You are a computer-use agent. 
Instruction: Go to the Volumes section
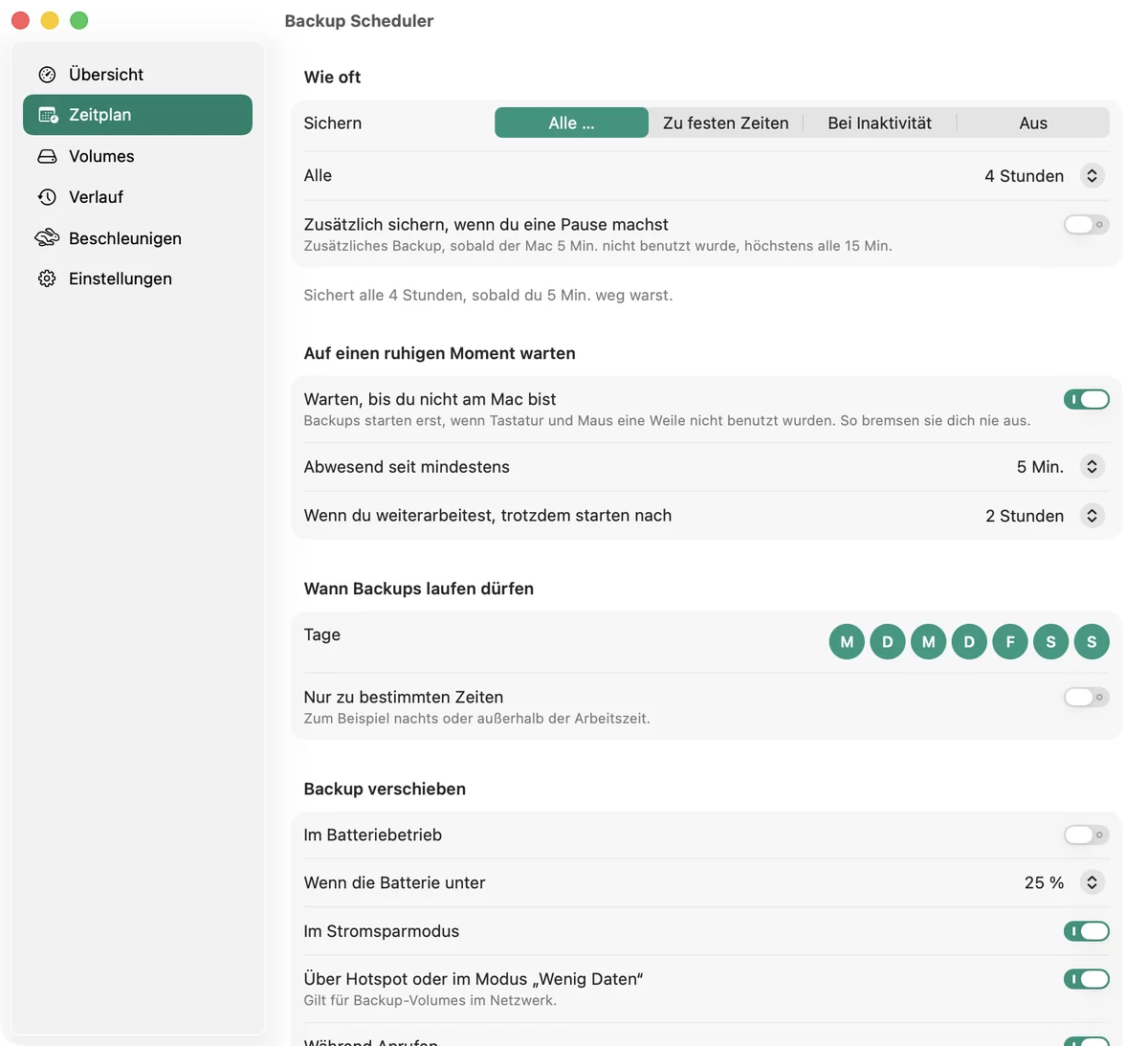click(138, 156)
